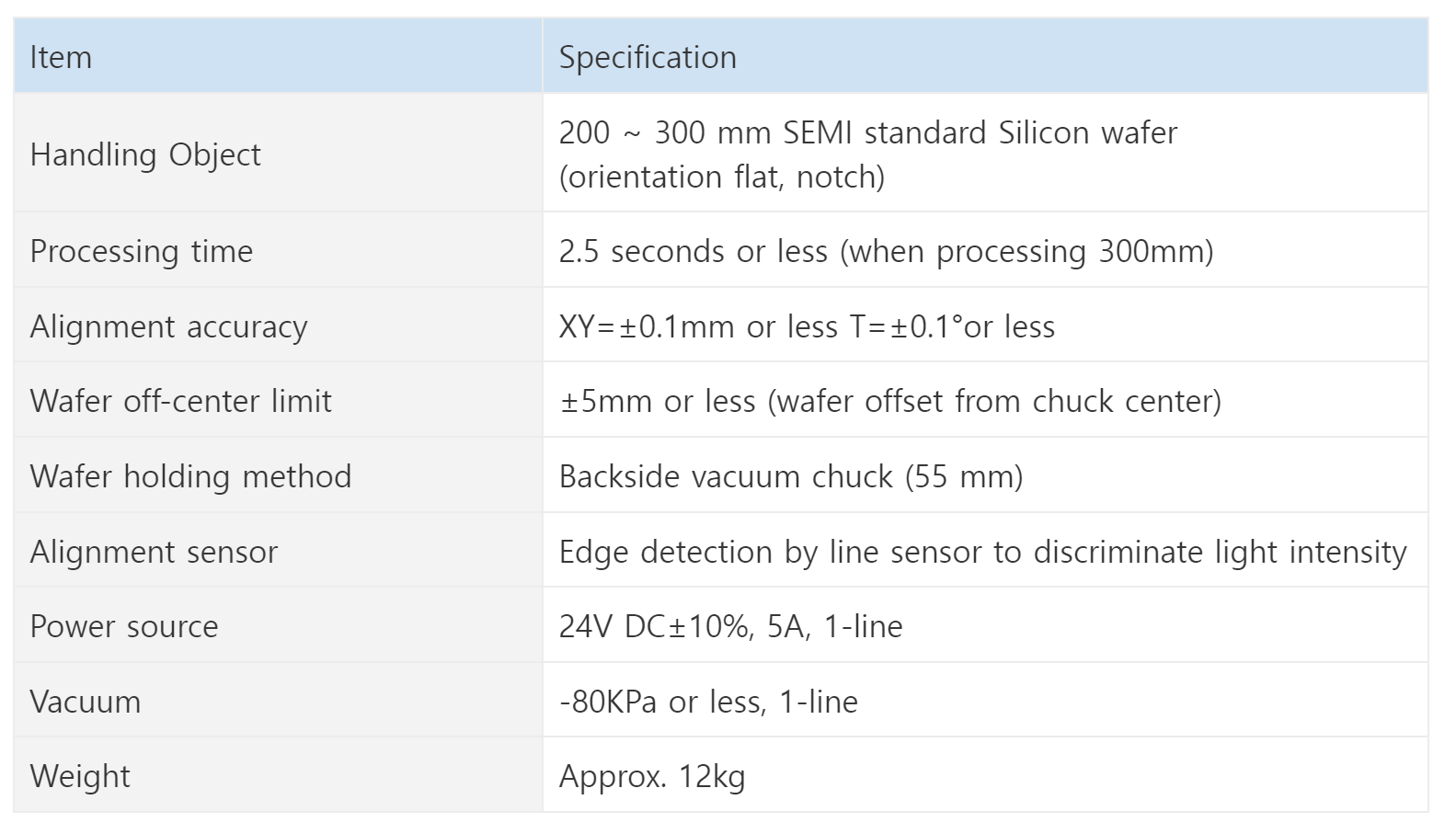Click the Approx. 12kg weight value

tap(652, 776)
